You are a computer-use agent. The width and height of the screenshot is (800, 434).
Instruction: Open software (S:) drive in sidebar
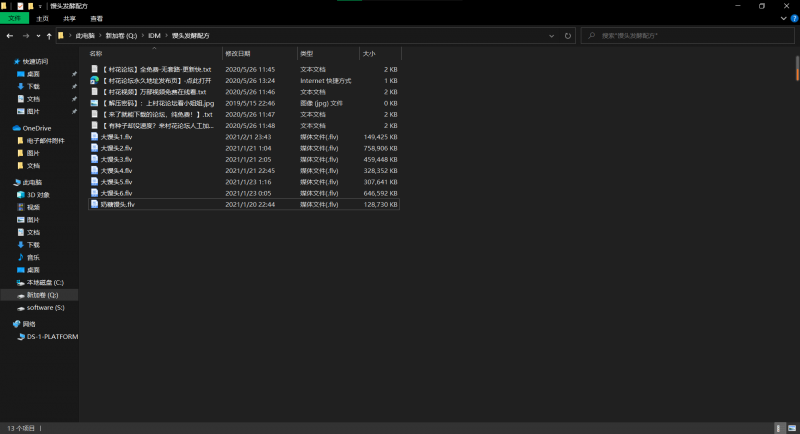45,307
